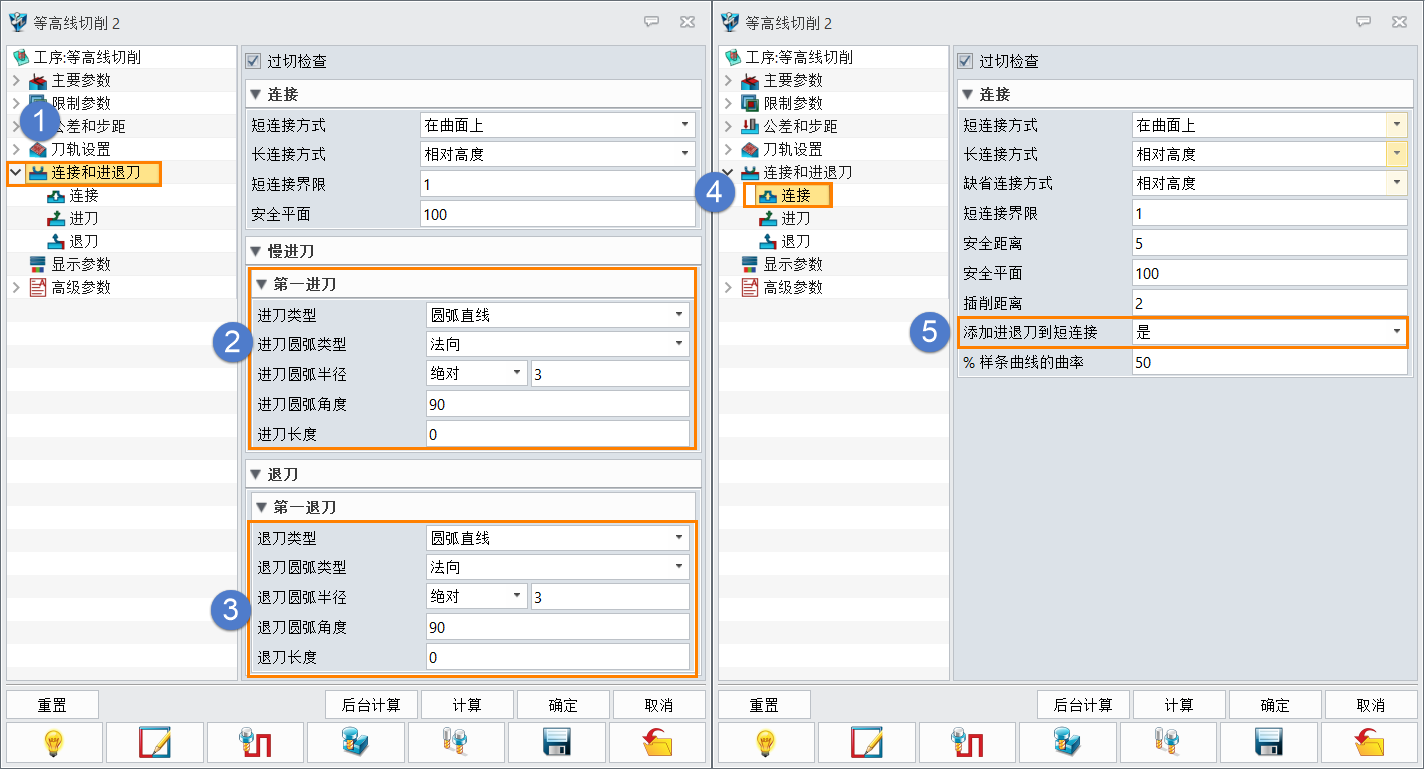Click the twin cutters icon in the right dialog
The image size is (1425, 770).
tap(1167, 743)
